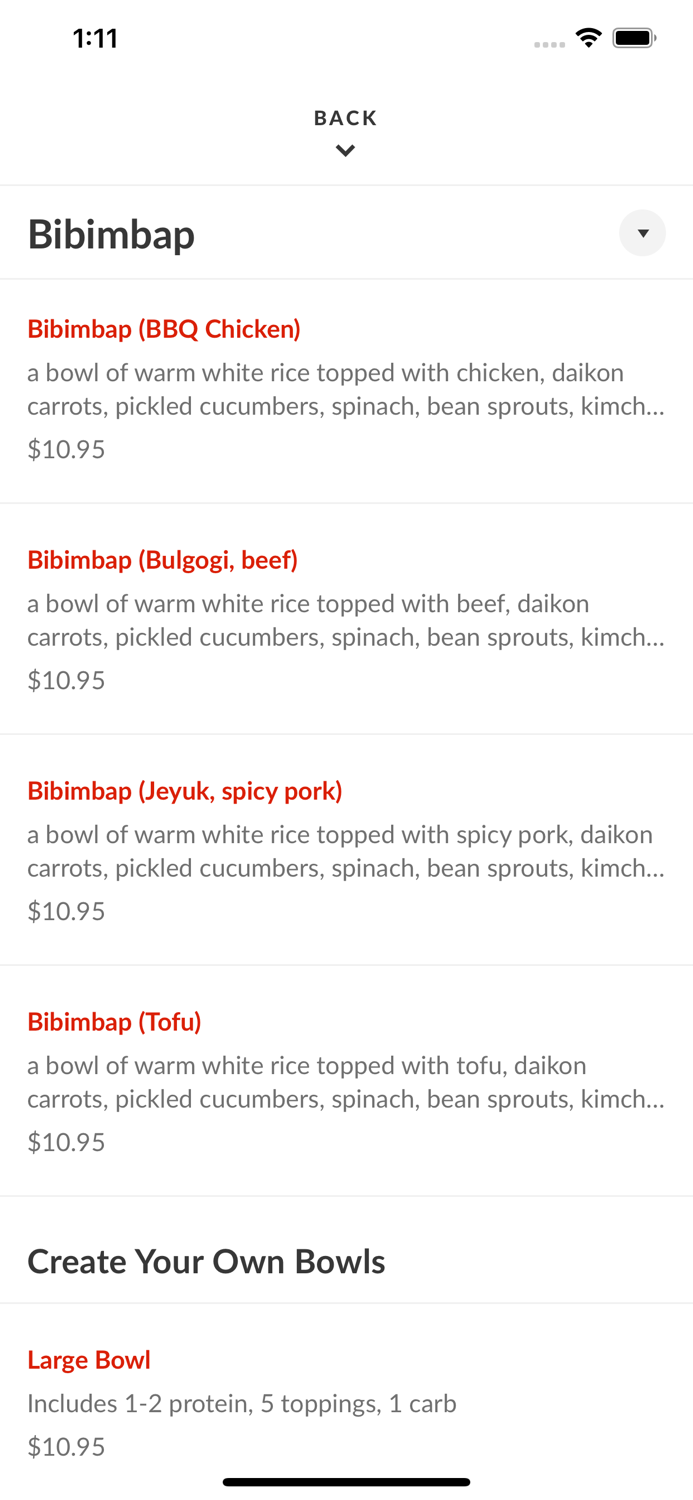Choose Bibimbap (Jeyuk, spicy pork)
693x1500 pixels.
pyautogui.click(x=185, y=791)
